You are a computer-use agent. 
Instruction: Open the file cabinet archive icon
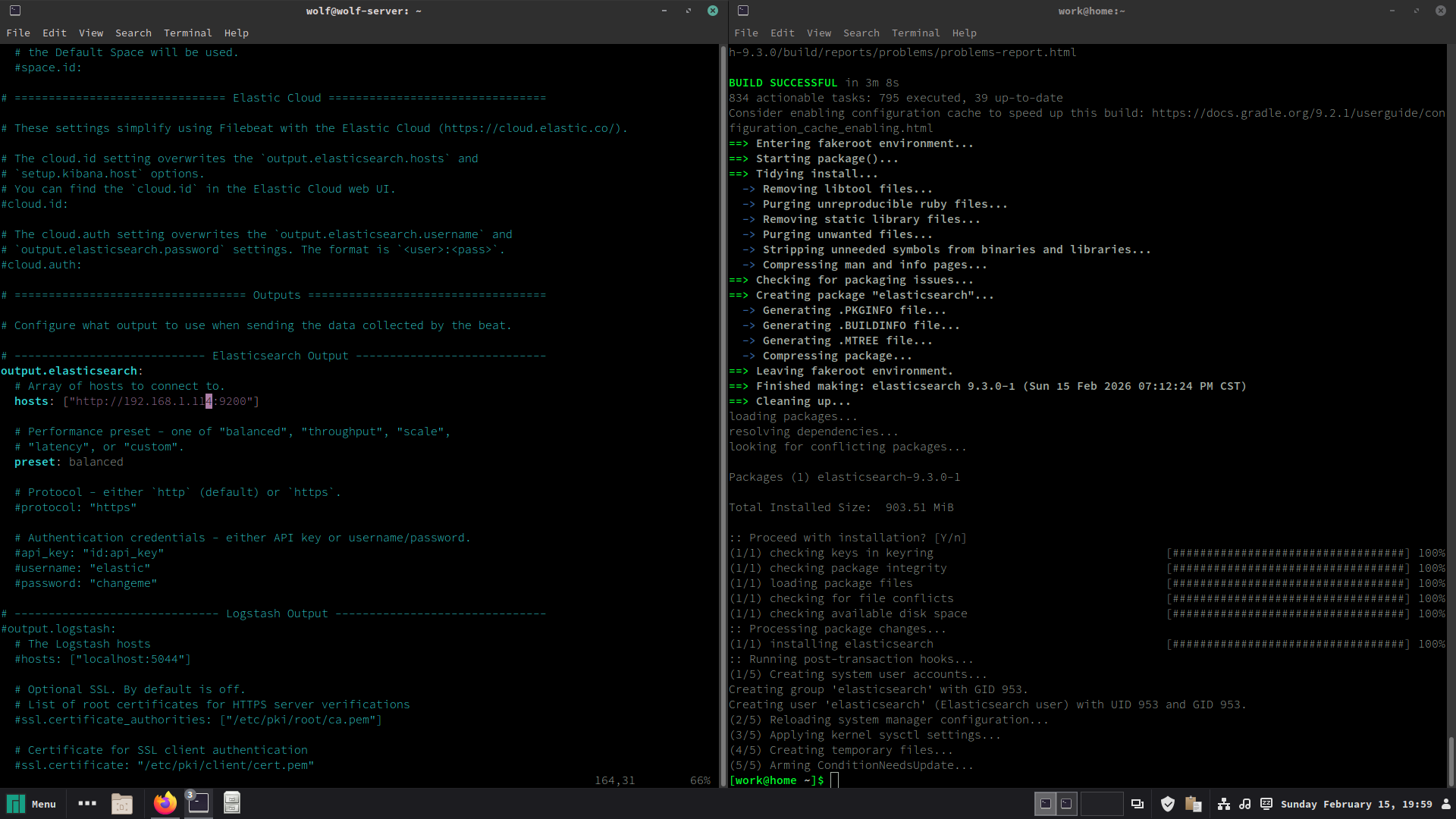point(232,804)
